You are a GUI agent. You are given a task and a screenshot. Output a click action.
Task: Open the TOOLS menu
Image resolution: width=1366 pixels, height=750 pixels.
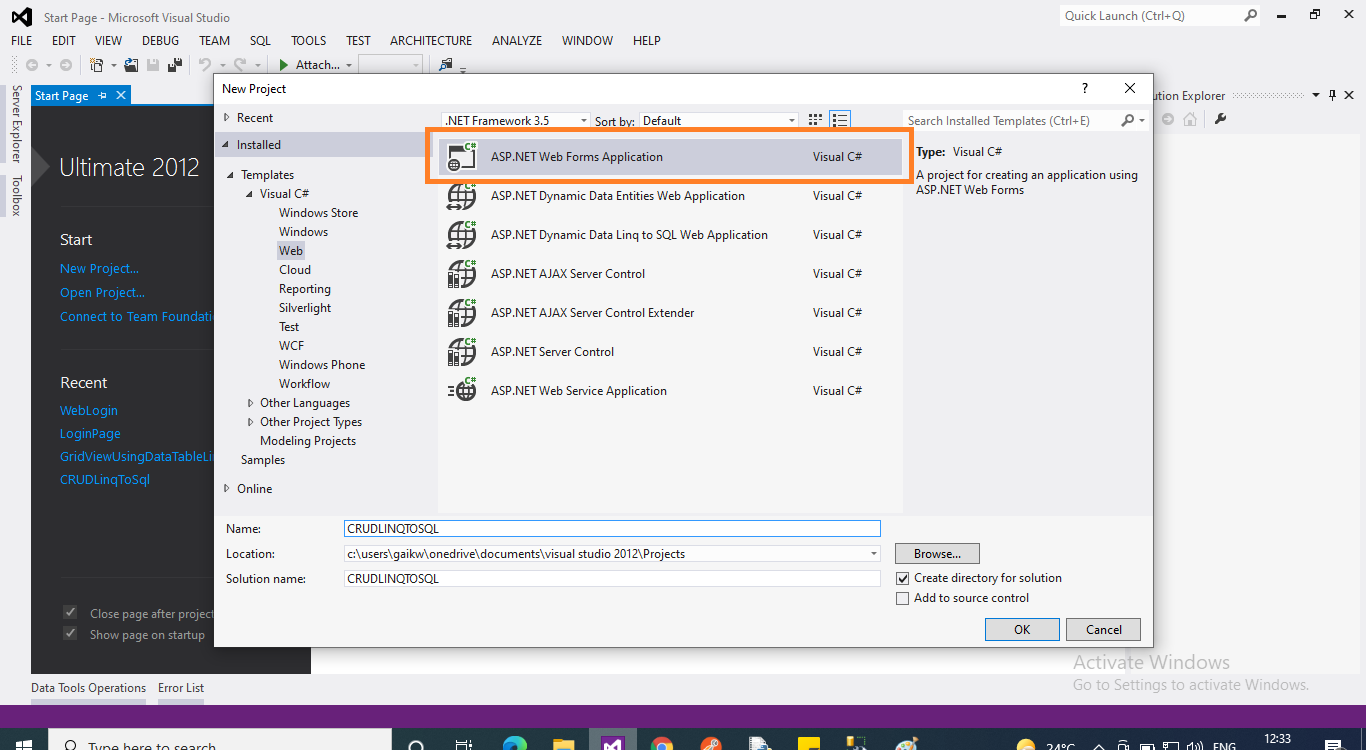pyautogui.click(x=309, y=41)
